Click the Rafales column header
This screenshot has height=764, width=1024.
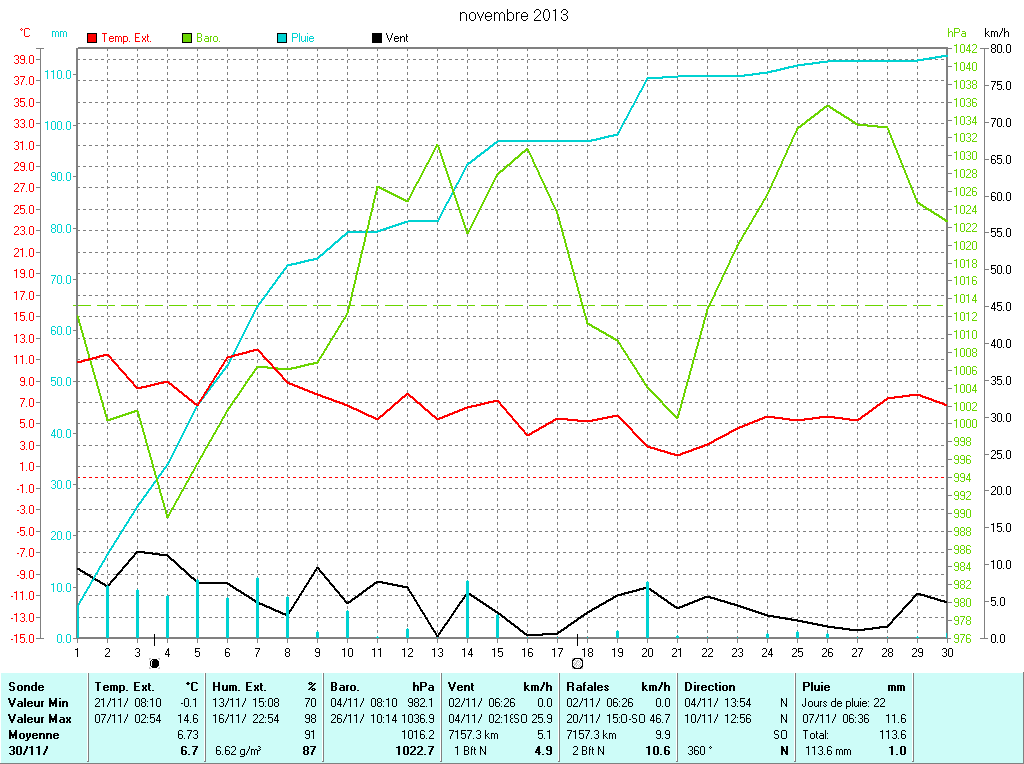coord(589,687)
